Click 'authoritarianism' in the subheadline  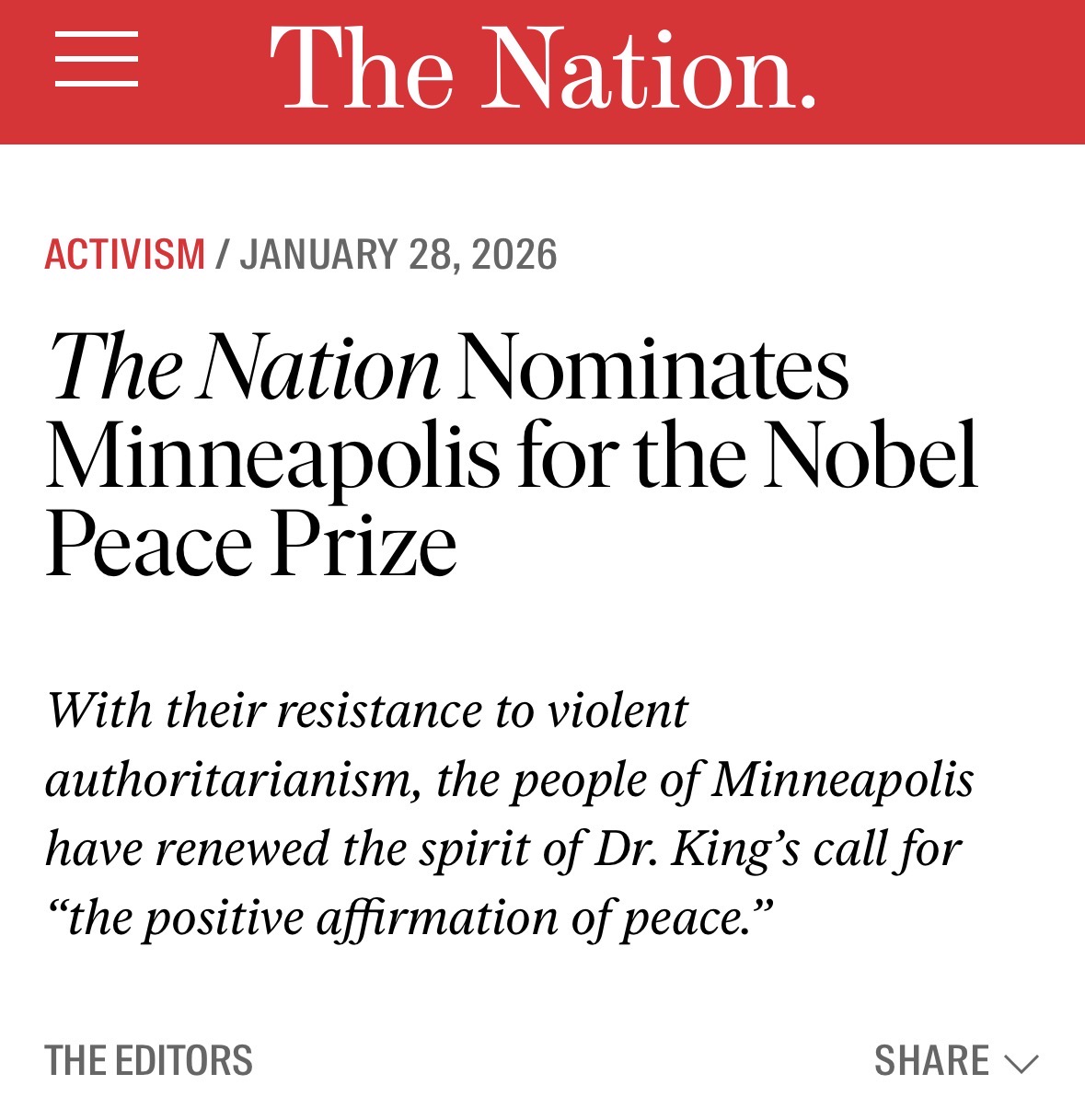[233, 780]
